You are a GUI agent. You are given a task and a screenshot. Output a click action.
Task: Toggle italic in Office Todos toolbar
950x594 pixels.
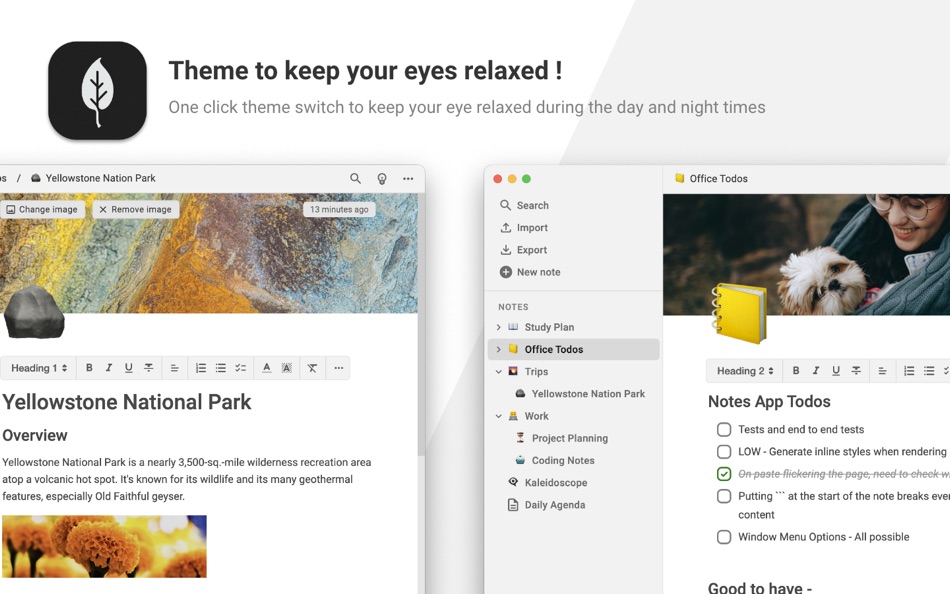pos(815,371)
